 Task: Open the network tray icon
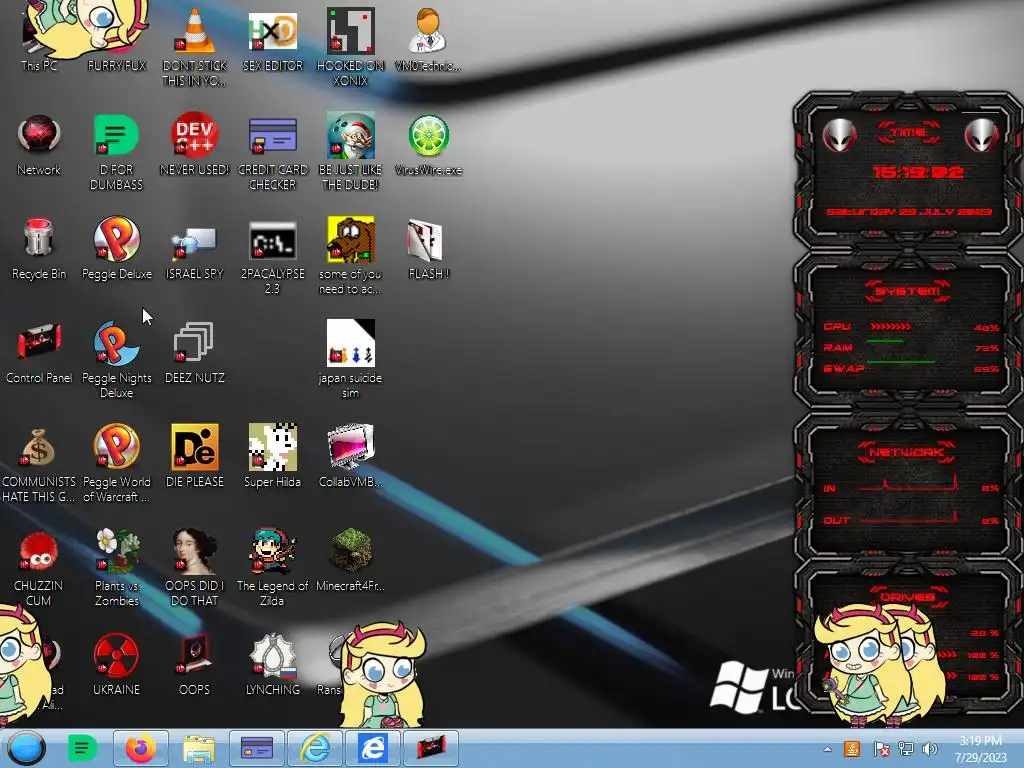[906, 749]
